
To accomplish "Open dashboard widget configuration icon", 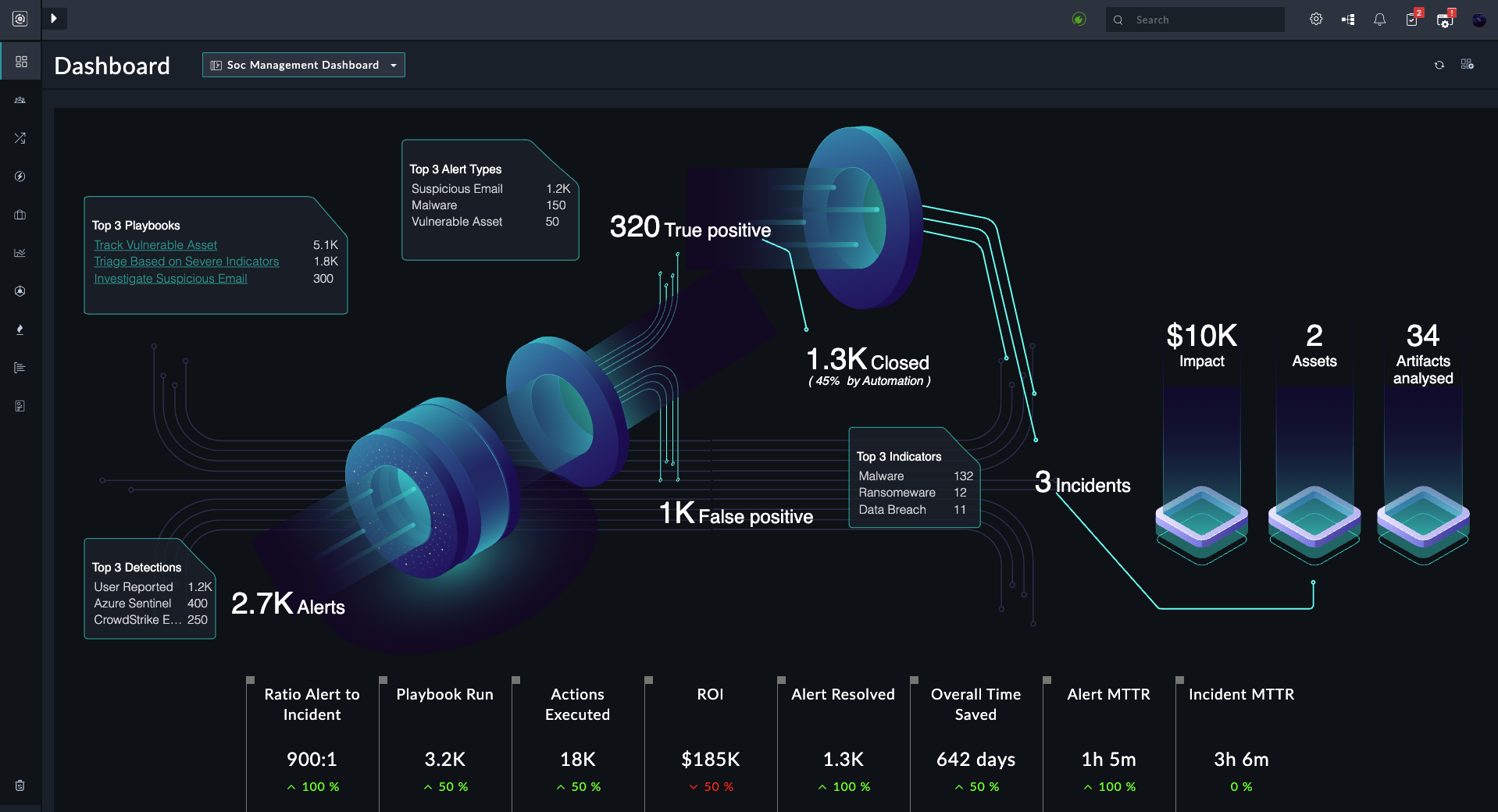I will click(1468, 65).
